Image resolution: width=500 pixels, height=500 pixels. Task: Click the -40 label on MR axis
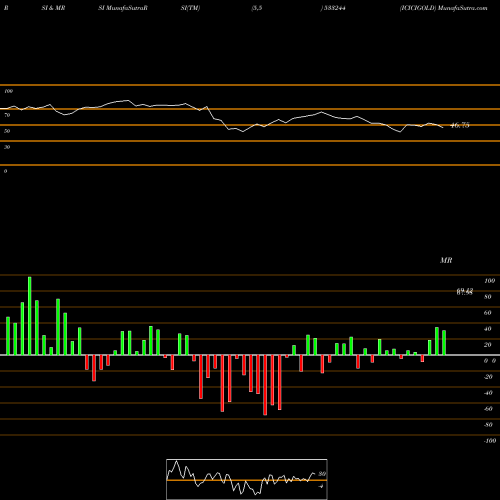click(x=488, y=393)
